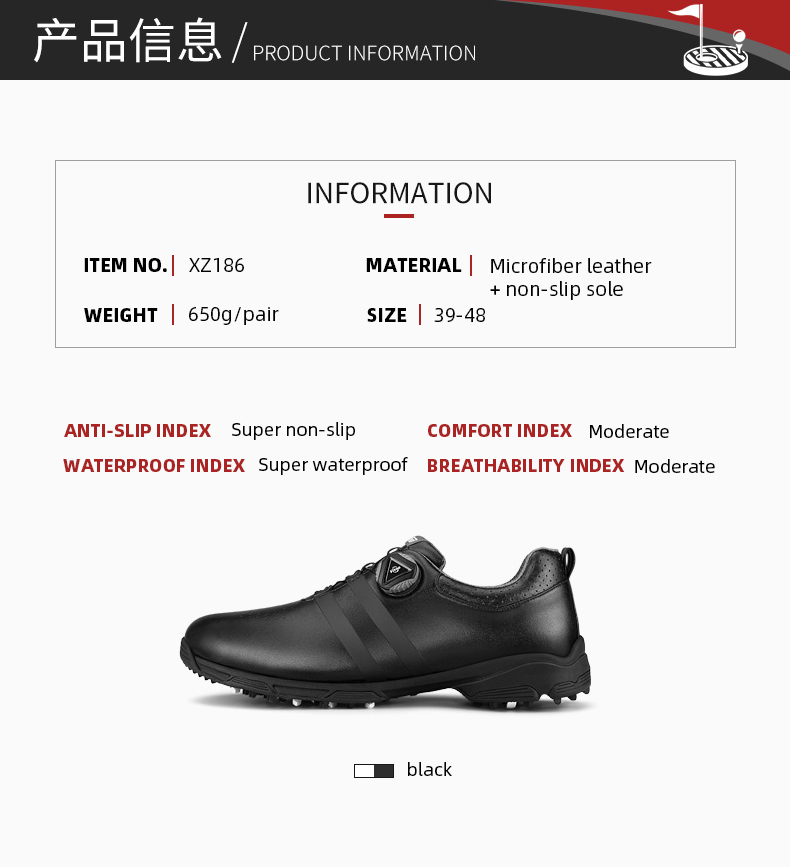Click the golf ball on tee icon
Screen dimensions: 790x867
pyautogui.click(x=739, y=41)
